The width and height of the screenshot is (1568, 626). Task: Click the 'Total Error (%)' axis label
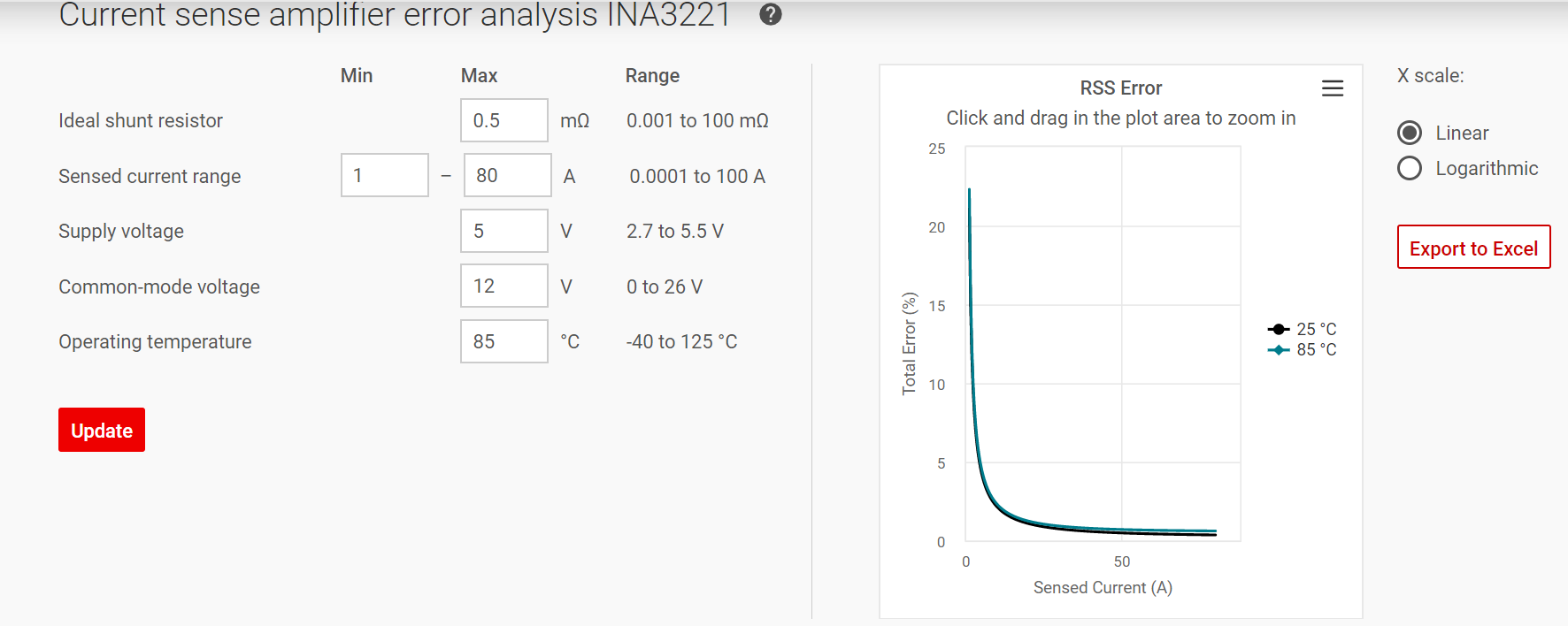click(909, 343)
